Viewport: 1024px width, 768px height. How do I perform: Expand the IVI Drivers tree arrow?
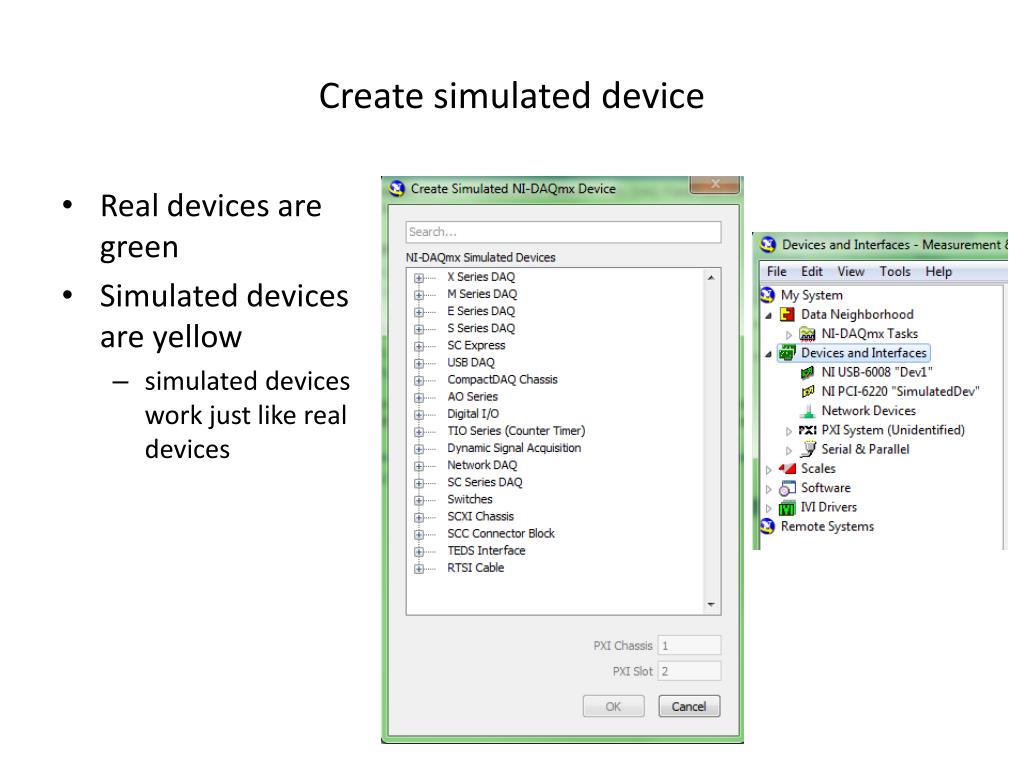tap(769, 508)
